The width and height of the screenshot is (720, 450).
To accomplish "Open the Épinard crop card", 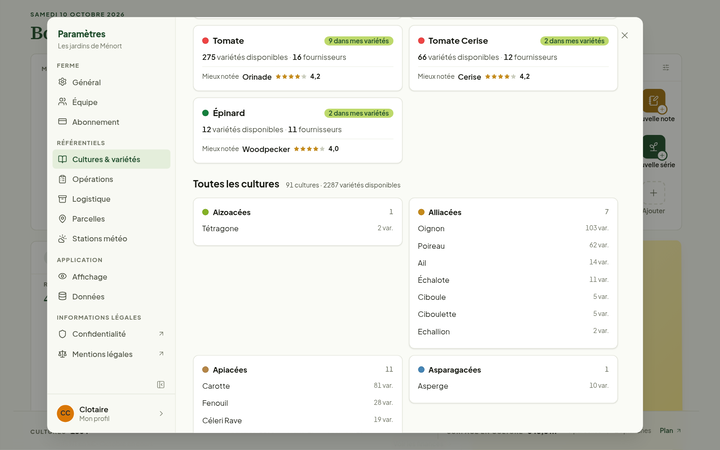I will point(298,130).
